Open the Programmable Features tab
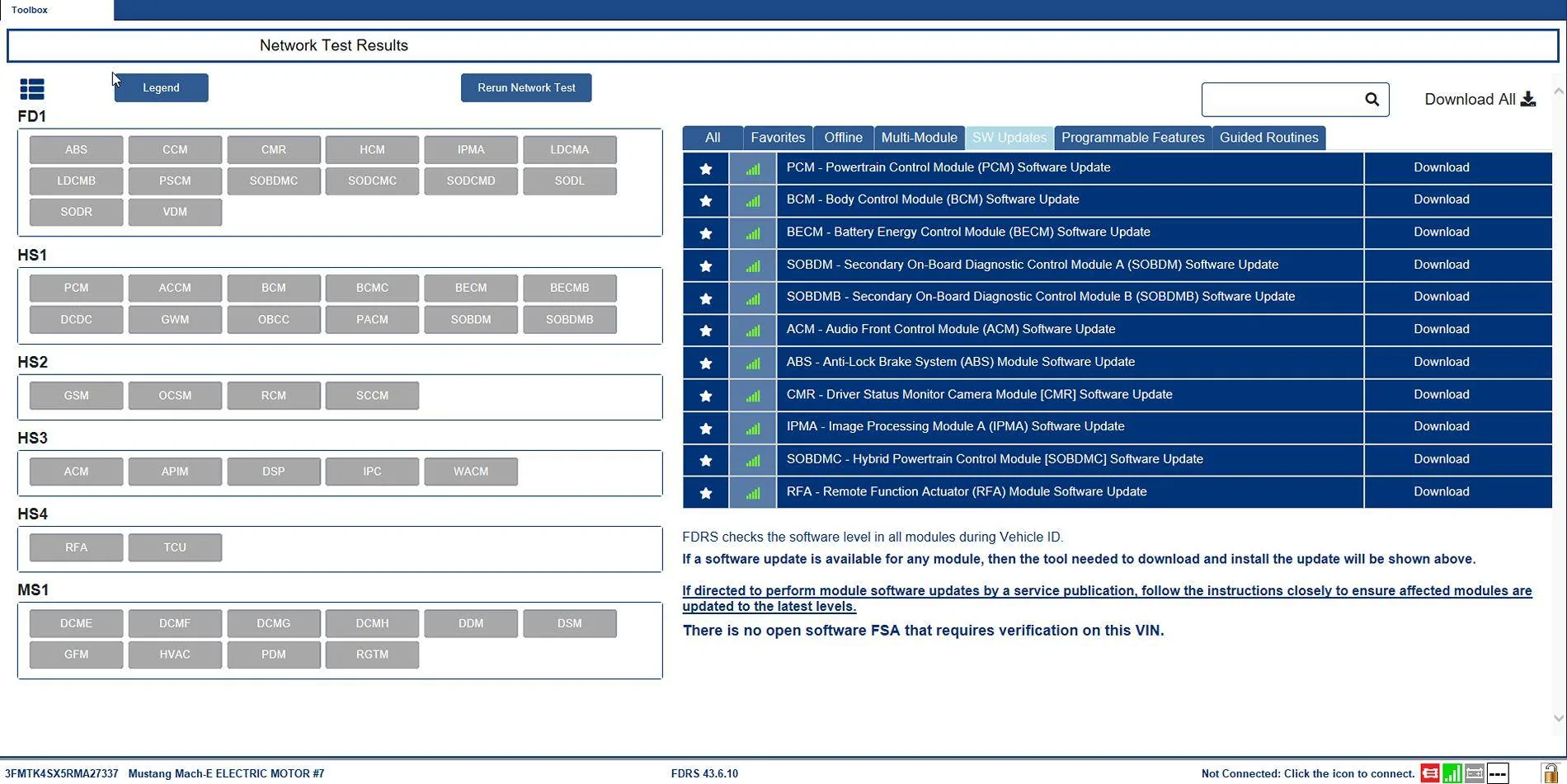 tap(1132, 138)
